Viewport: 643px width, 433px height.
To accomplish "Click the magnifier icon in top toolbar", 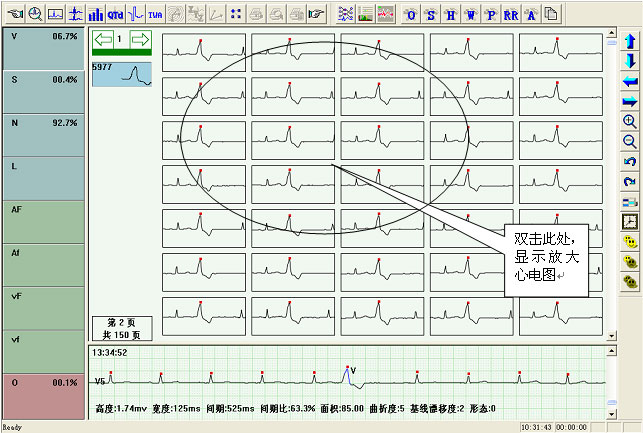I will (x=34, y=14).
